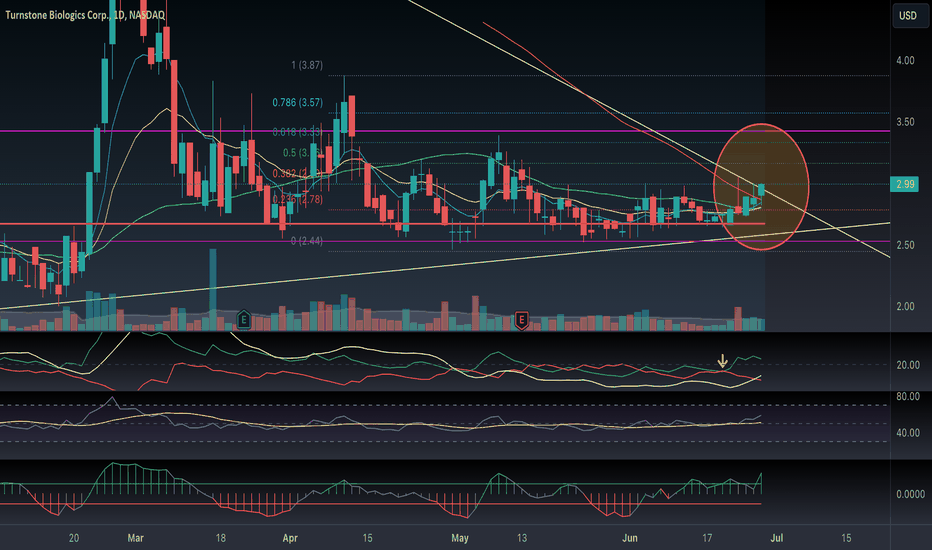Screen dimensions: 932x550
Task: Click the 80.00 RSI scale label
Action: coord(908,397)
